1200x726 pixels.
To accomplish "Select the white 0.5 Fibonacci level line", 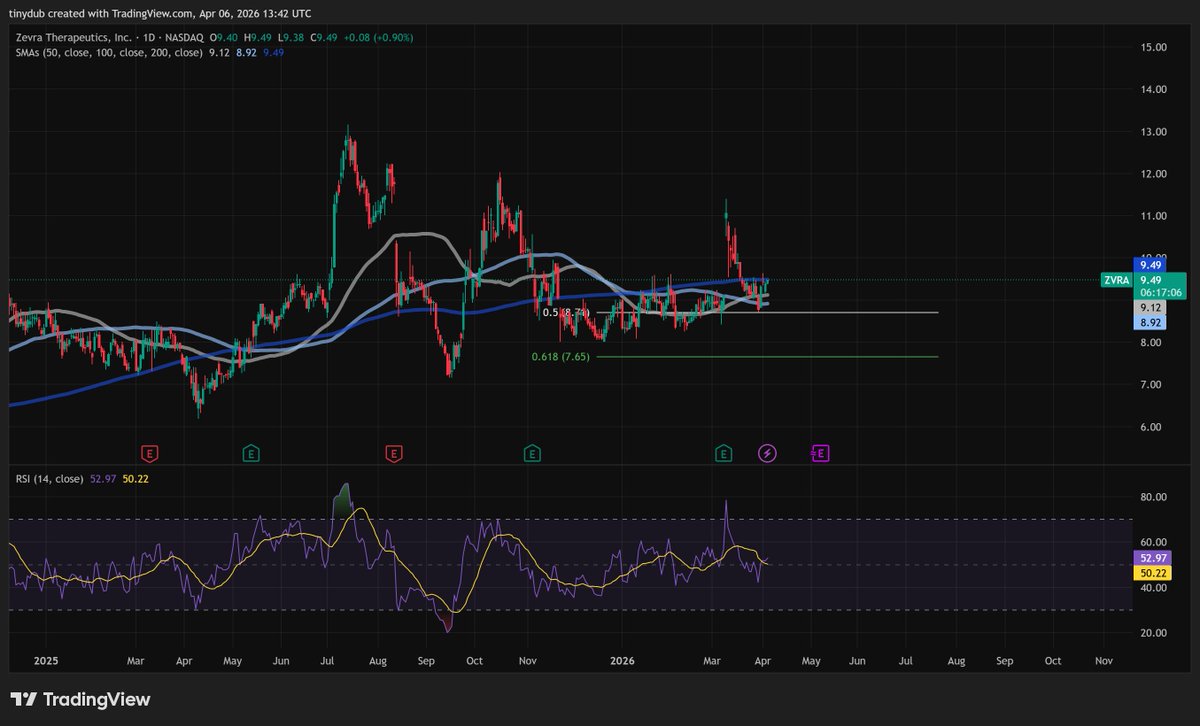I will coord(767,313).
